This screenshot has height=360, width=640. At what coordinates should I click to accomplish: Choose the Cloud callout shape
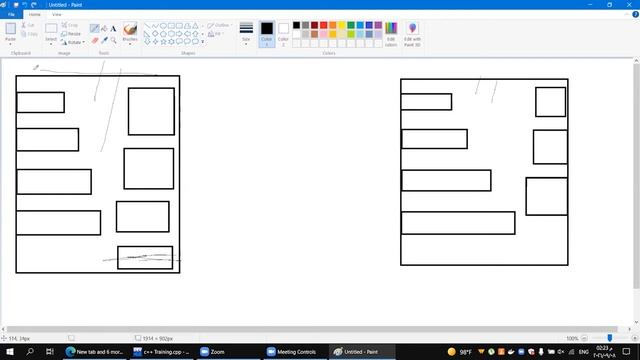click(x=195, y=41)
